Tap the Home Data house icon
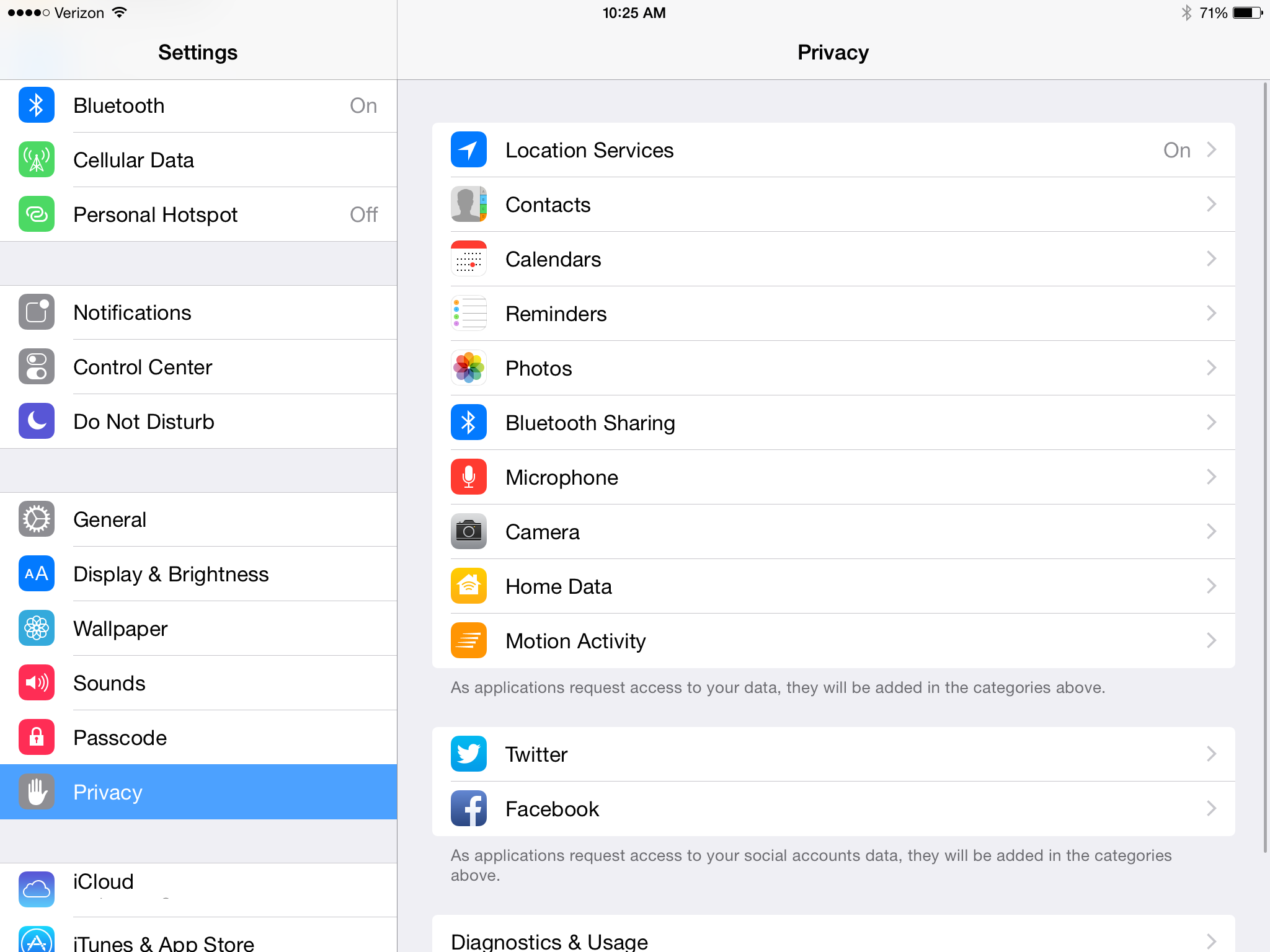 click(x=468, y=586)
